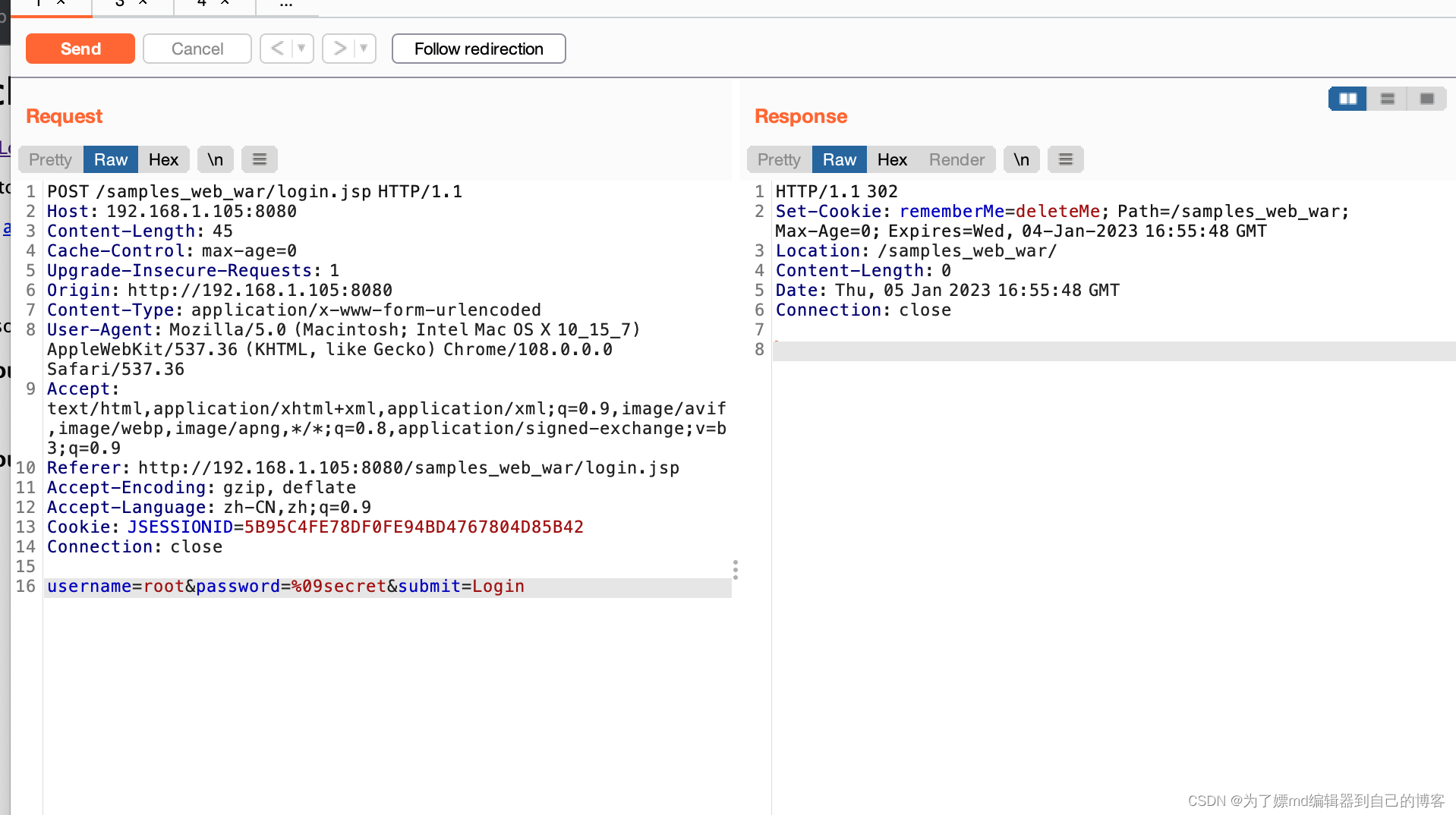
Task: Click the Accept-Language header line
Action: pyautogui.click(x=209, y=508)
